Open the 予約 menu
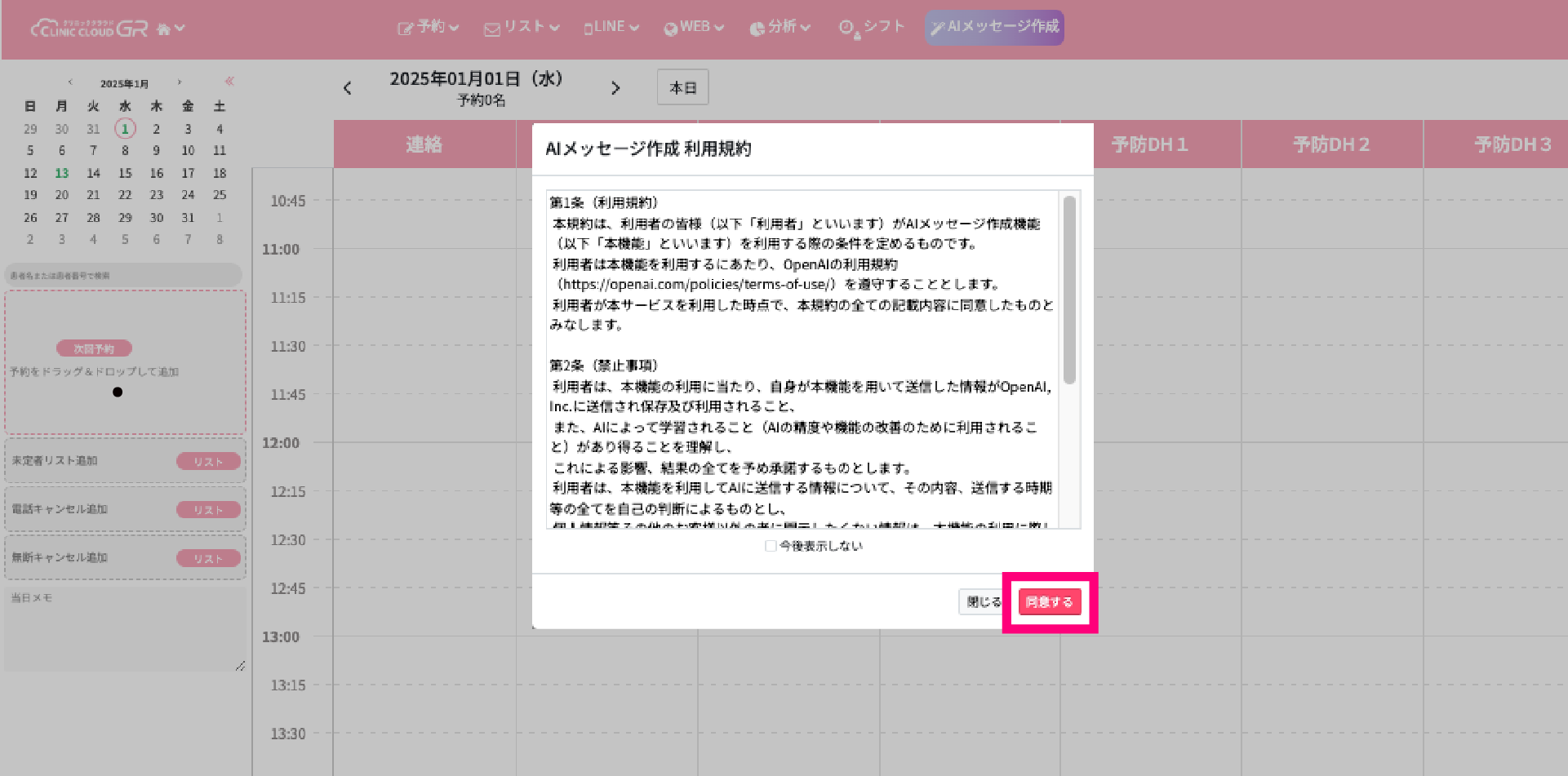 [x=429, y=27]
